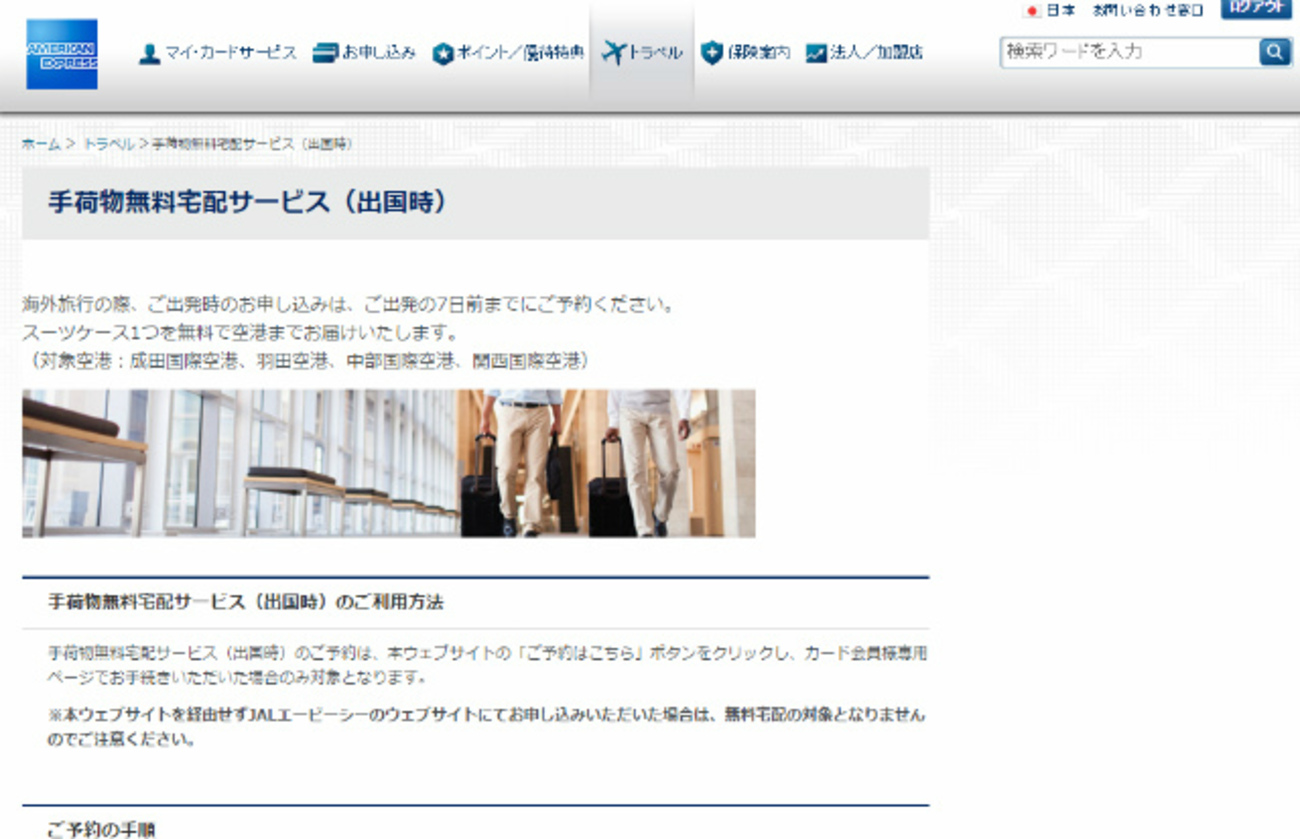Open マイ・カードサービス via its person icon

(x=150, y=54)
